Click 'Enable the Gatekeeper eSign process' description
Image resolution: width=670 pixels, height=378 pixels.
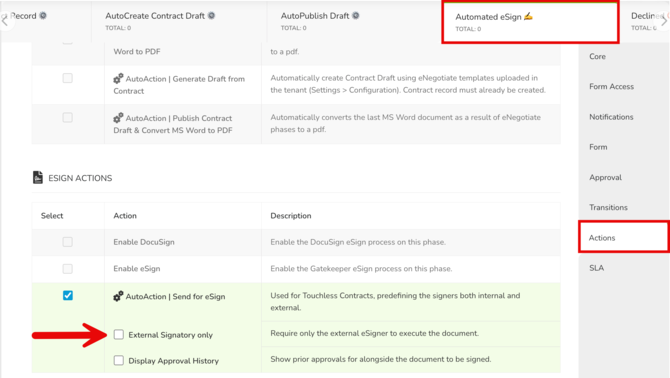click(x=361, y=269)
